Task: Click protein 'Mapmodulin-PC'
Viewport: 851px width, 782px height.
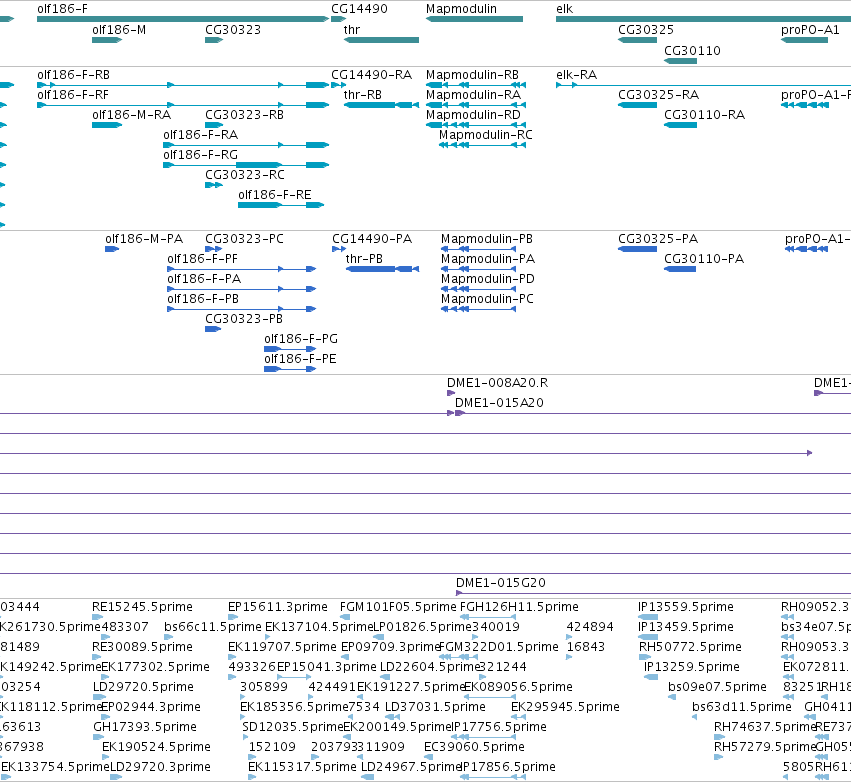Action: 487,300
